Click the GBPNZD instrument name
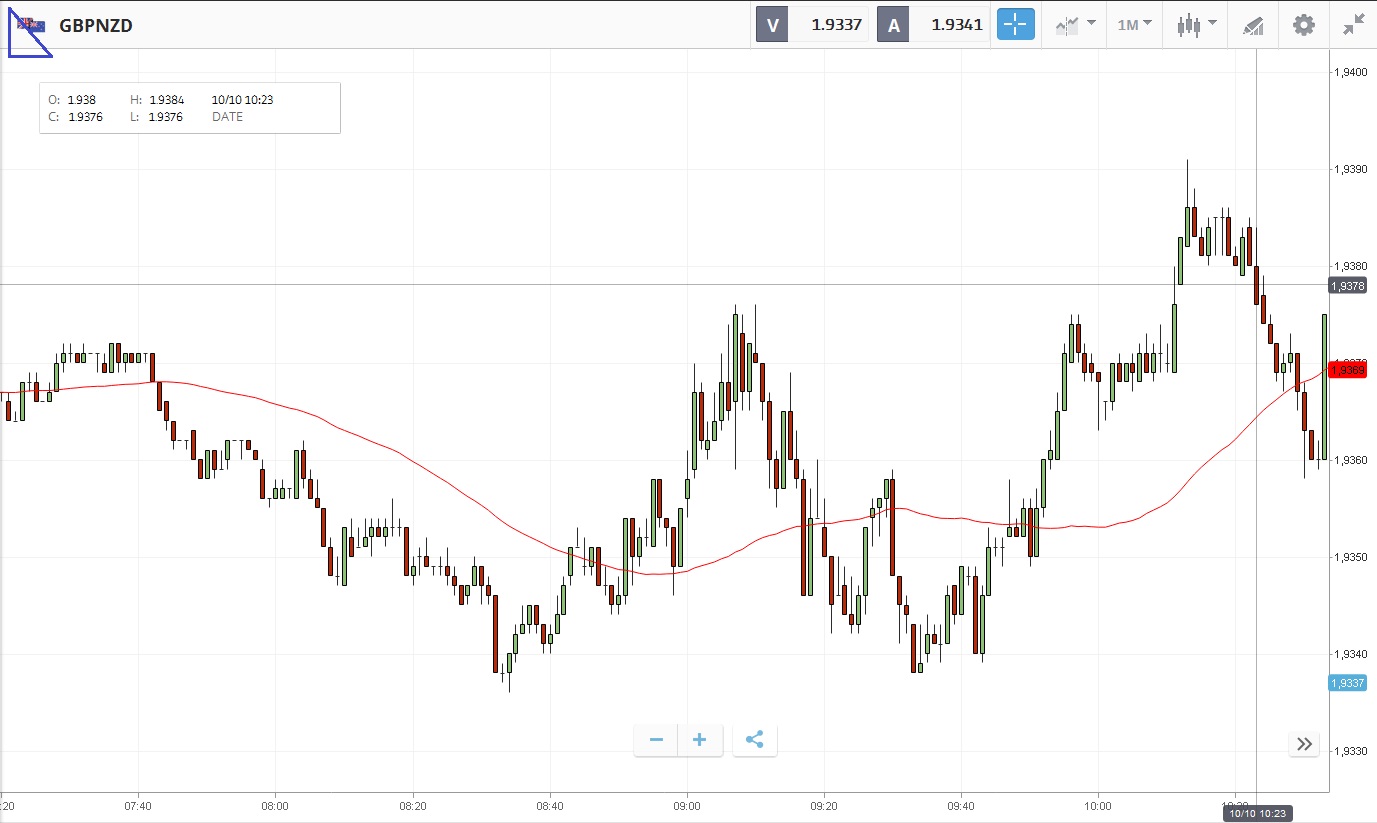 click(x=96, y=25)
